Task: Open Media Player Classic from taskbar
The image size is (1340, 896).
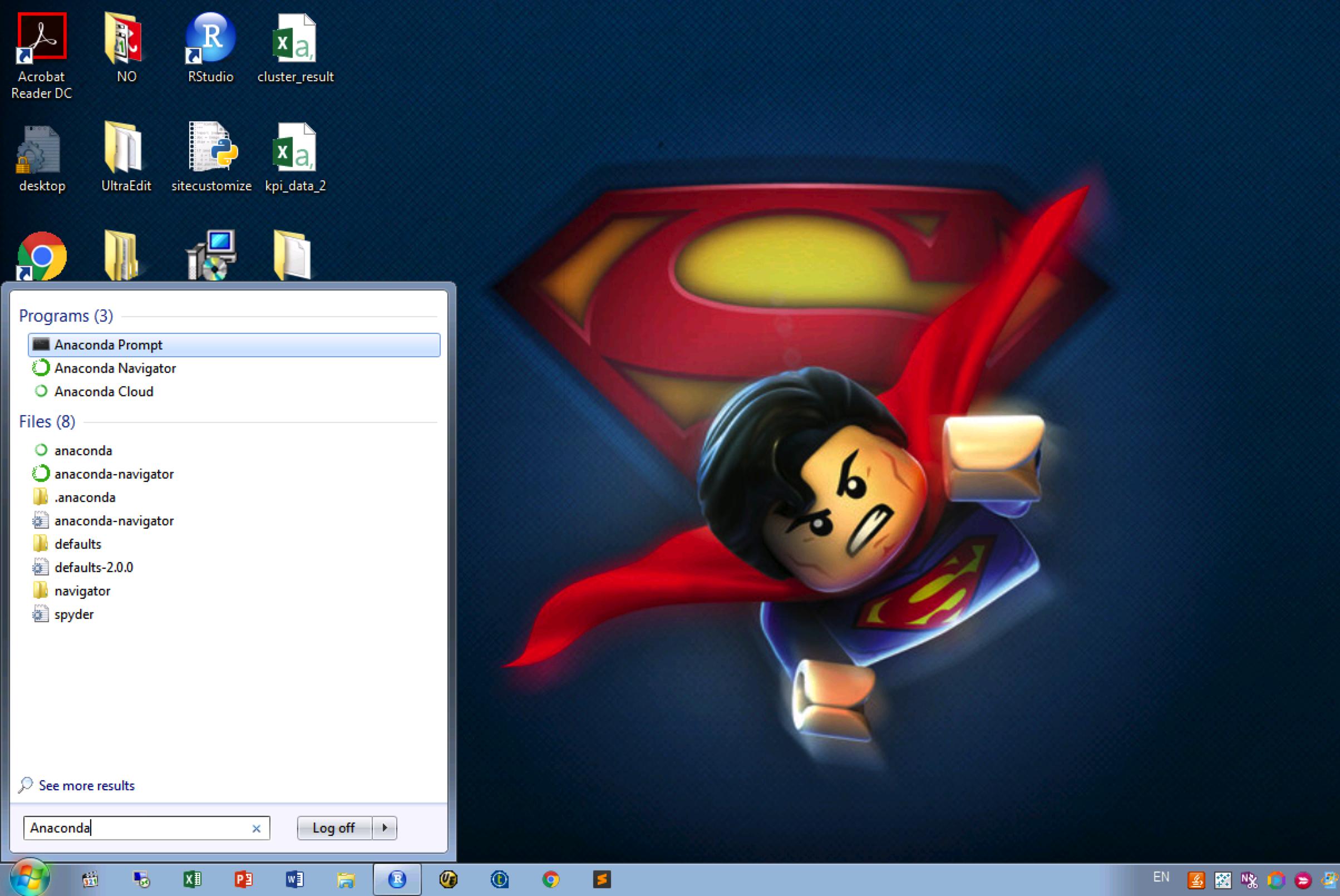Action: (x=90, y=879)
